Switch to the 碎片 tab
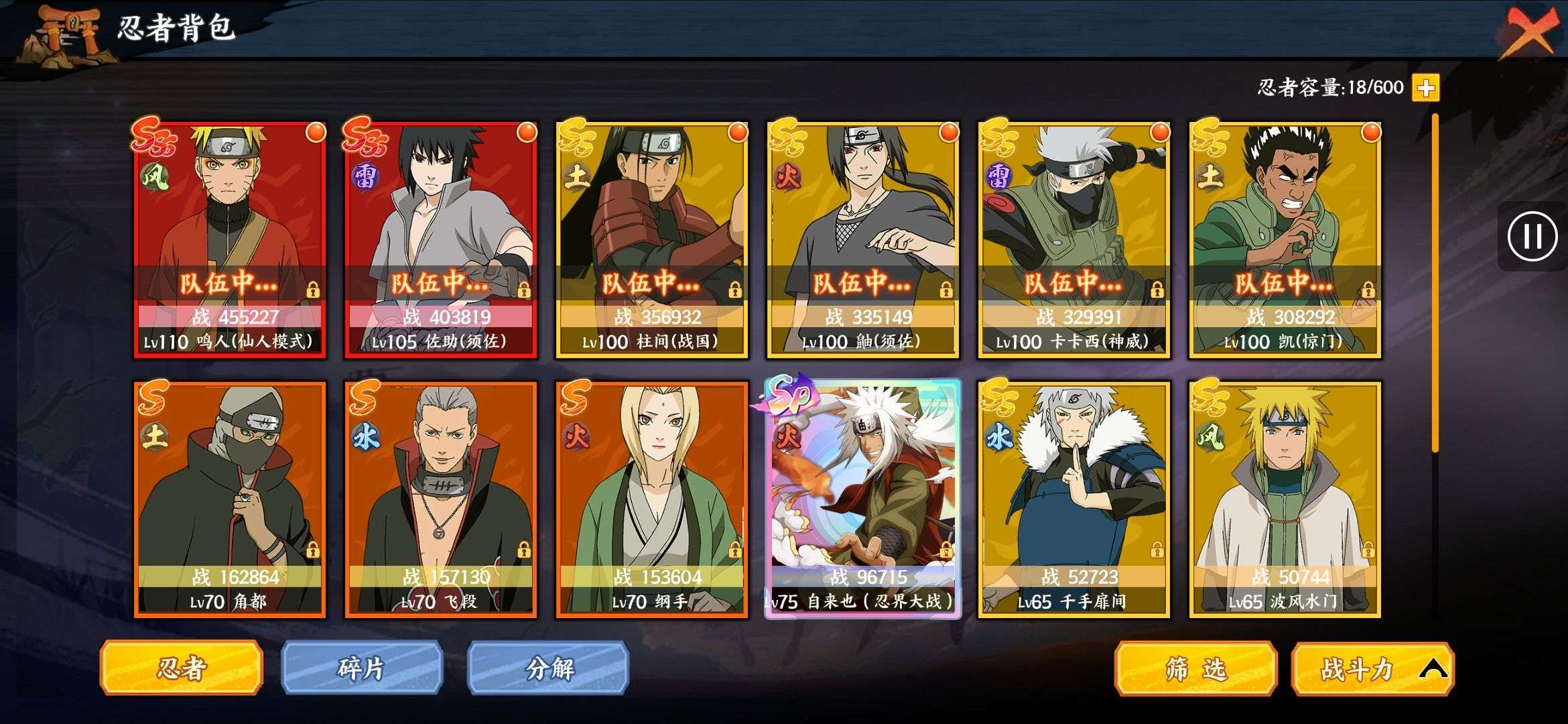The width and height of the screenshot is (1568, 724). 362,668
